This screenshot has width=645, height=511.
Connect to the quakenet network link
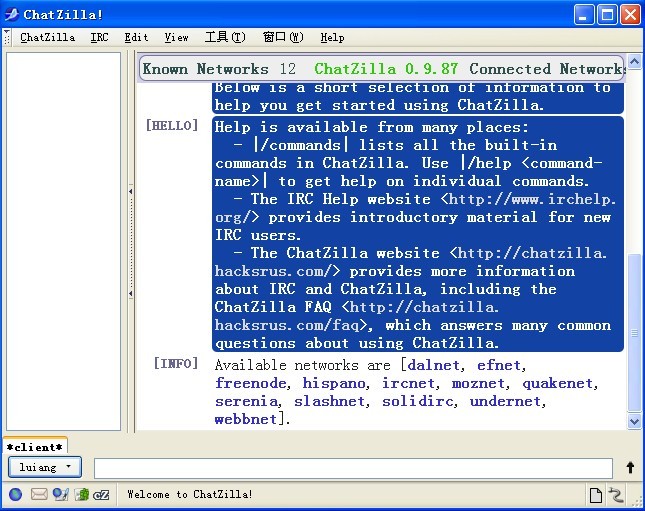[x=557, y=383]
